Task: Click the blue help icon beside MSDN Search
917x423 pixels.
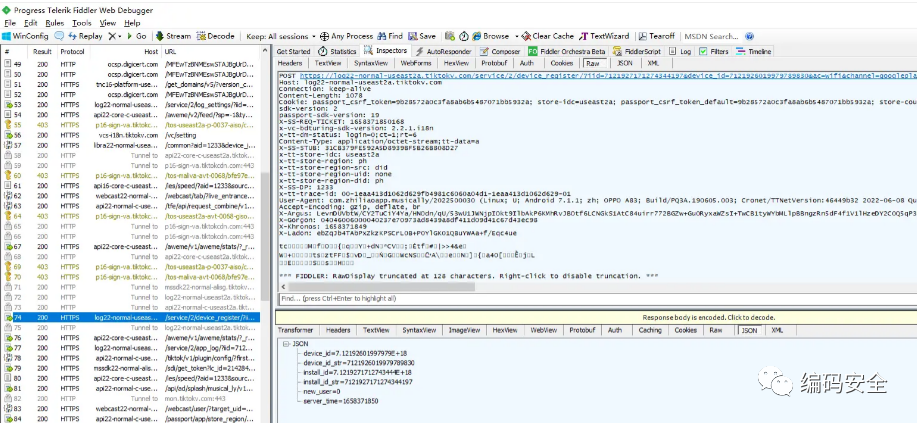Action: coord(750,36)
